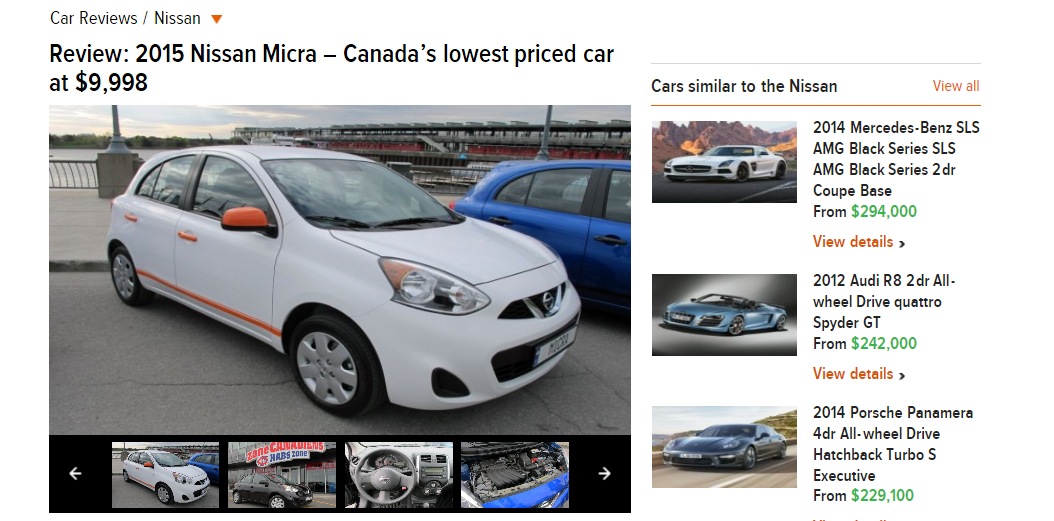
Task: Open the Porsche Panamera car image
Action: point(724,447)
